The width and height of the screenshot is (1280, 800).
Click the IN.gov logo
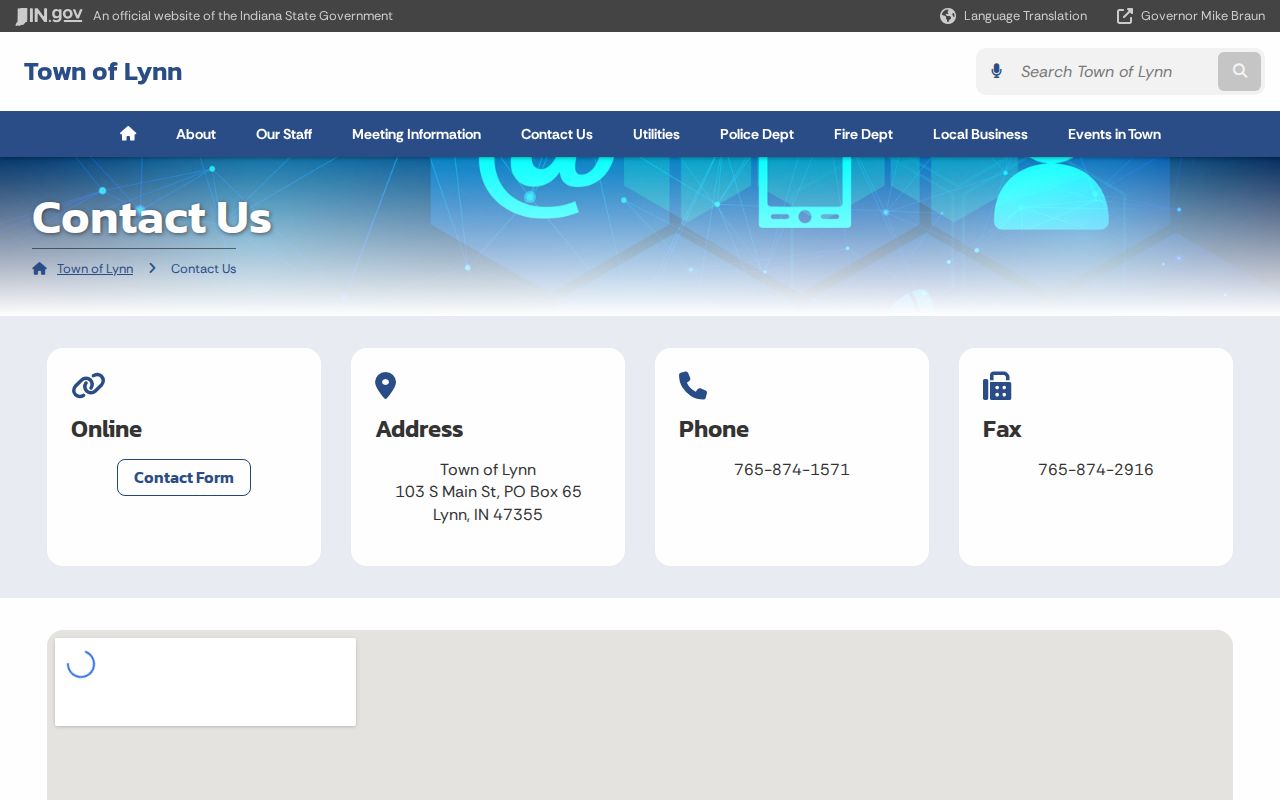point(49,15)
